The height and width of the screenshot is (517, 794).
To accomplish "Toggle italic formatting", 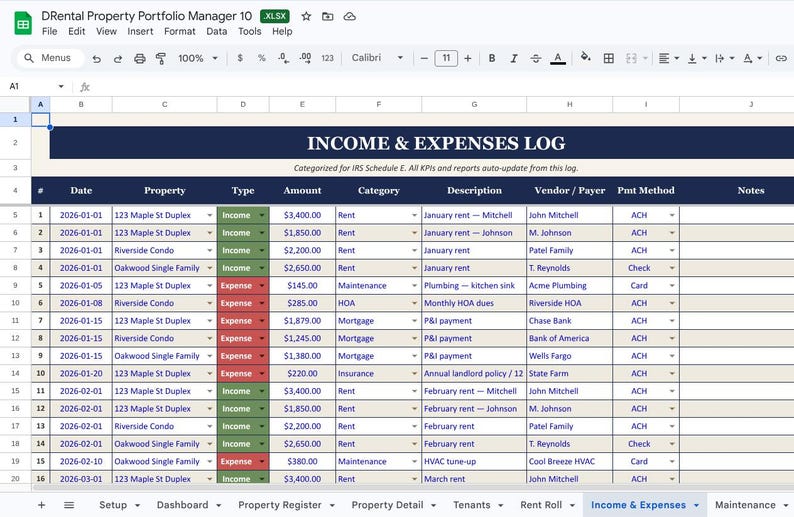I will coord(513,58).
